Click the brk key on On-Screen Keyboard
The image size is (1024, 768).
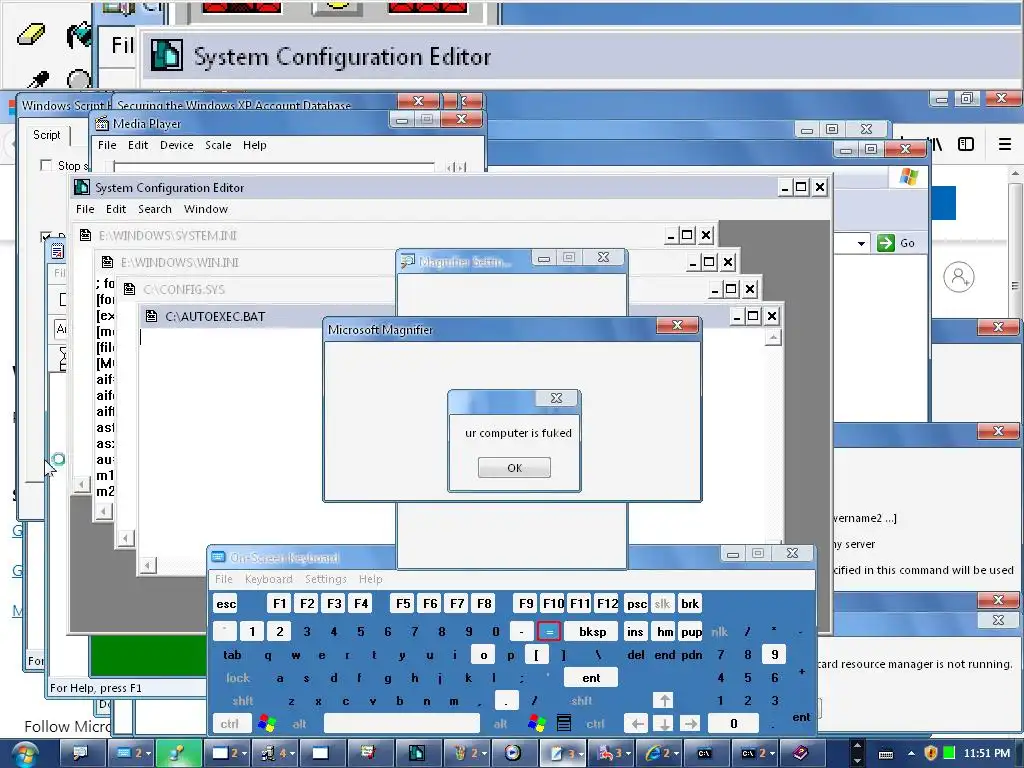coord(690,603)
